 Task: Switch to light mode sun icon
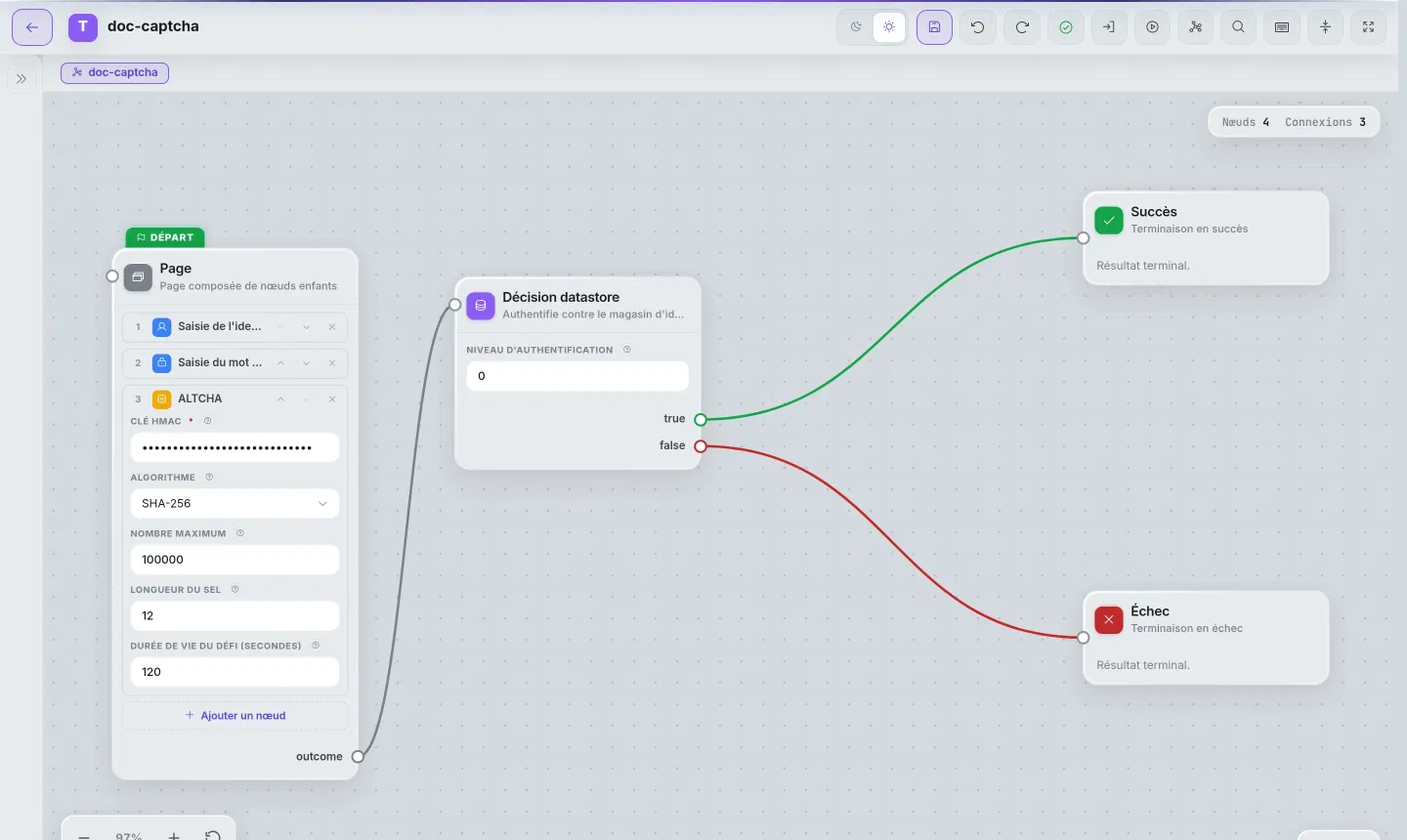tap(889, 27)
